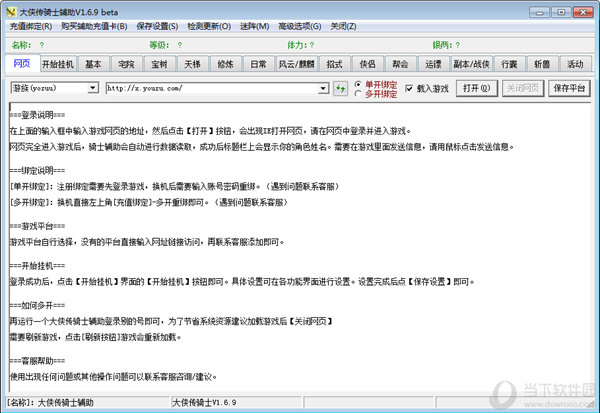This screenshot has height=413, width=600.
Task: Close the 大侠传骑士辅助 window
Action: (583, 12)
